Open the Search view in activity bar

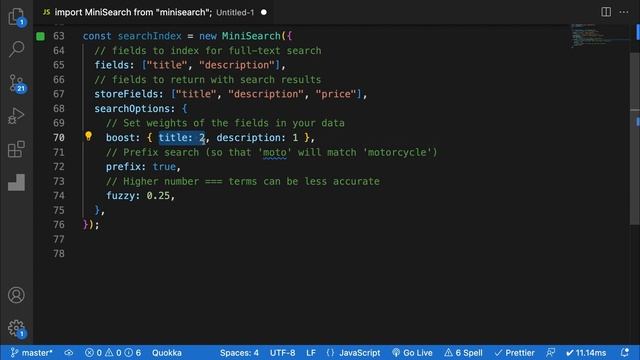[16, 49]
